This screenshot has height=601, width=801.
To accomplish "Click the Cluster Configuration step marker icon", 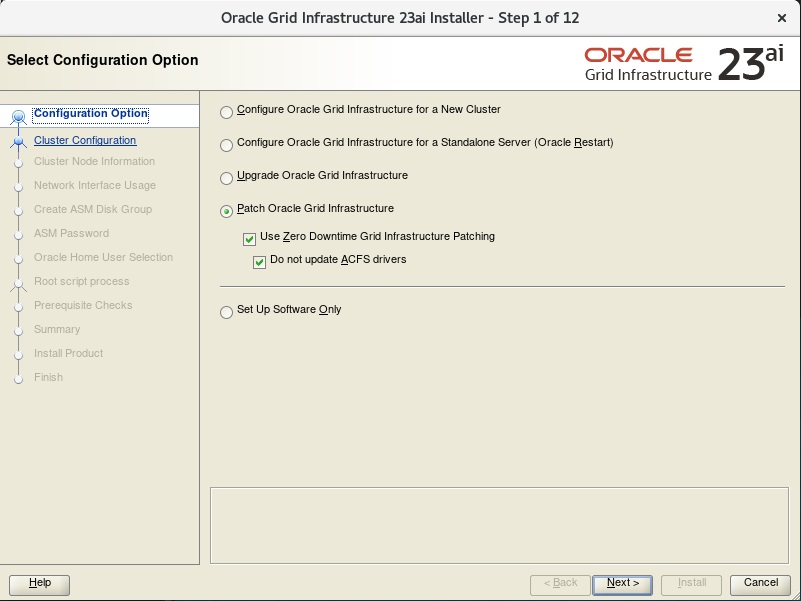I will (18, 141).
